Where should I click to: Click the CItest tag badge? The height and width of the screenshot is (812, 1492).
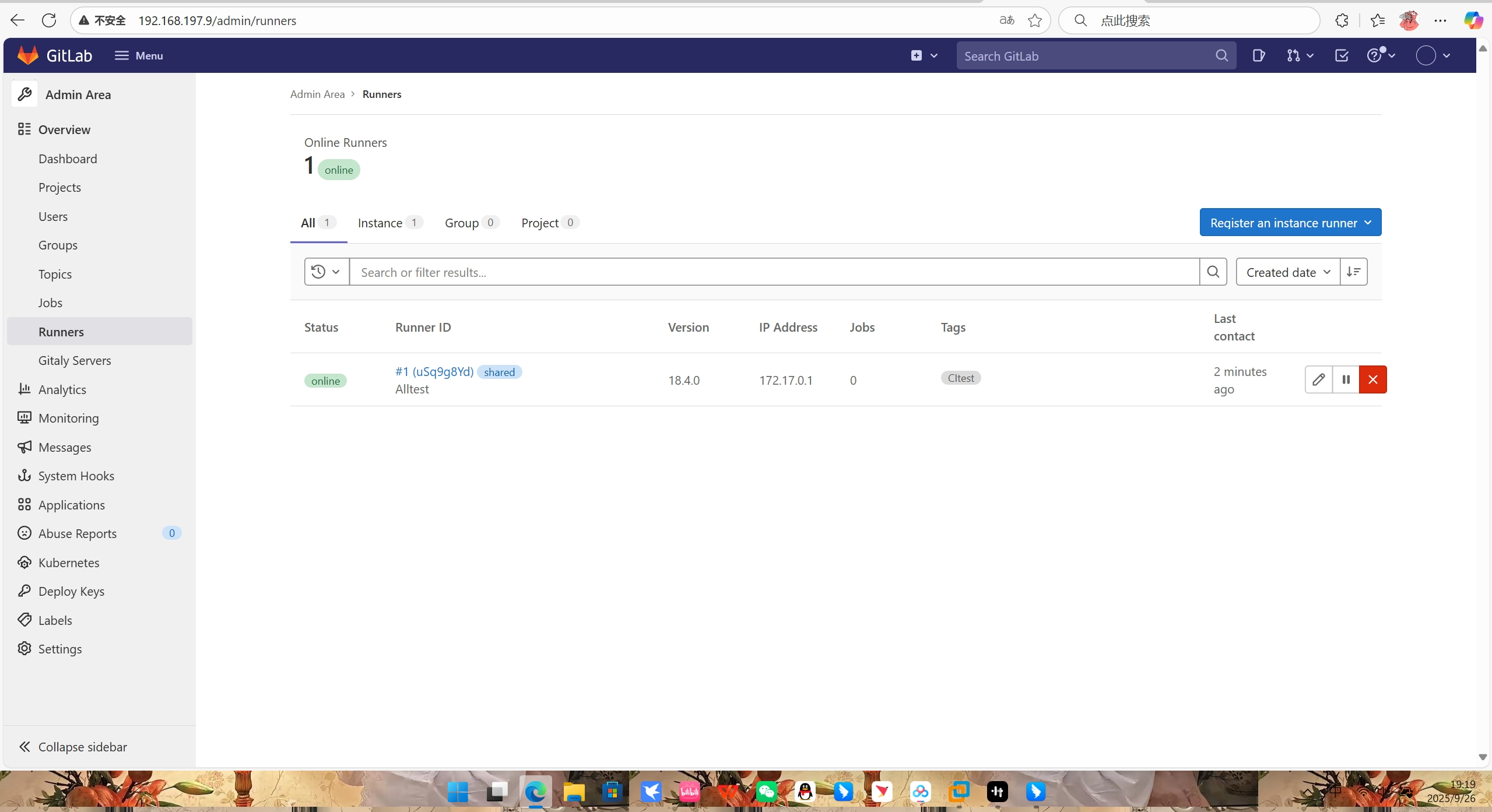coord(961,378)
